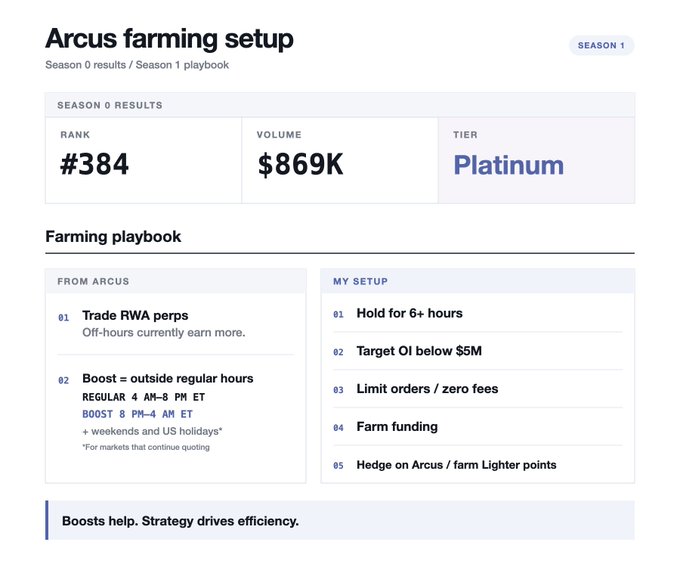Image resolution: width=680 pixels, height=567 pixels.
Task: Click 'Off-hours currently earn more.' note
Action: coord(164,333)
